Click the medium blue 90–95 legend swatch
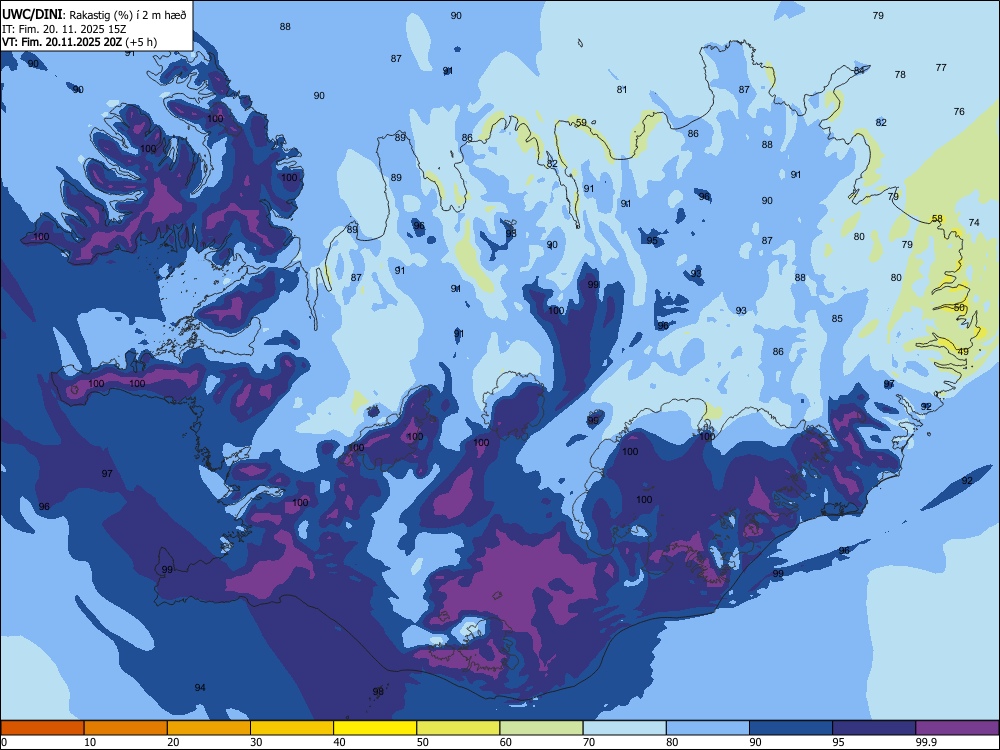Image resolution: width=1000 pixels, height=750 pixels. pyautogui.click(x=791, y=728)
